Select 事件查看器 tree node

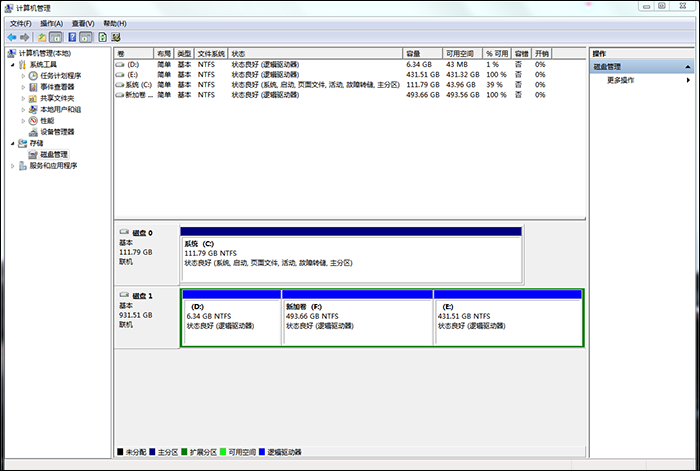pyautogui.click(x=57, y=87)
